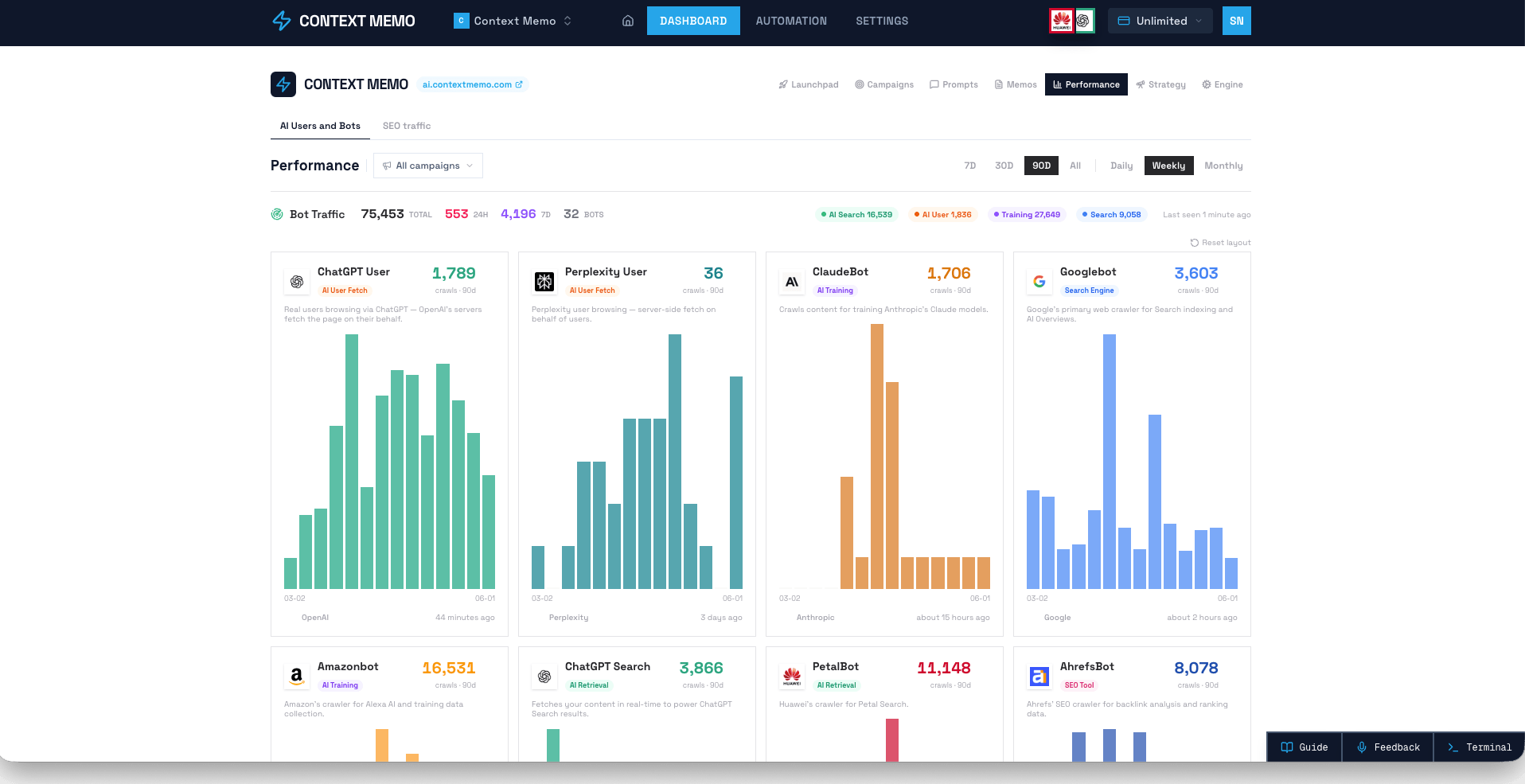The image size is (1525, 784).
Task: Set time range to All
Action: pos(1075,166)
